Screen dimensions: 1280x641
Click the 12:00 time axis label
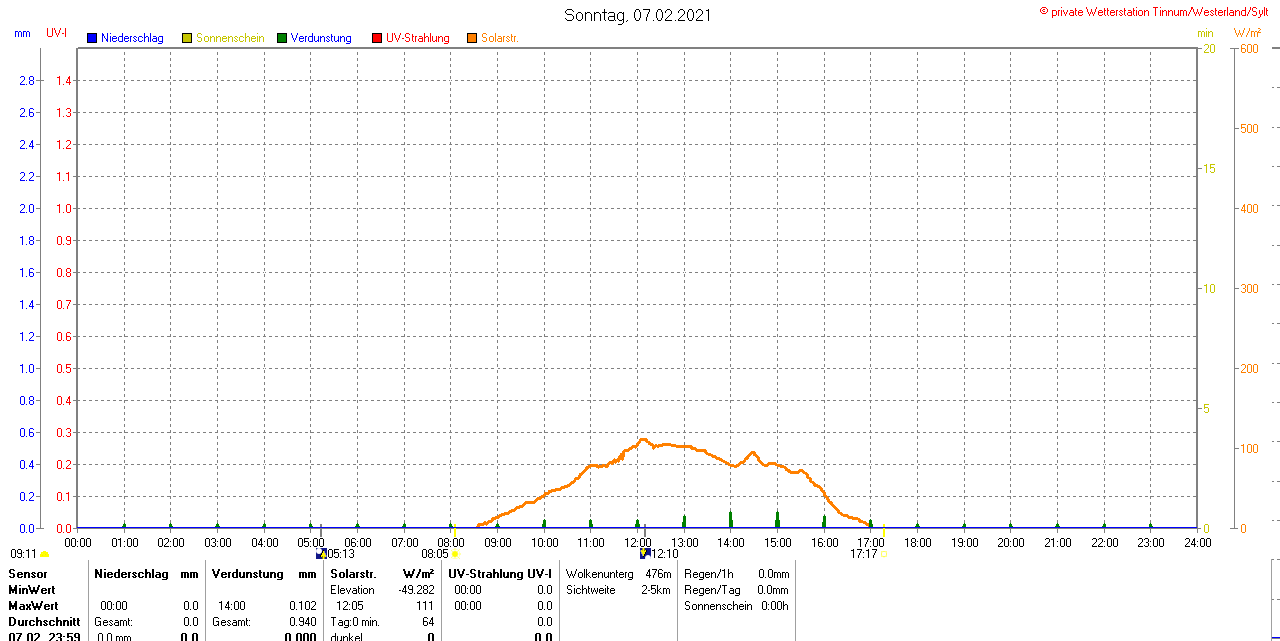[638, 542]
